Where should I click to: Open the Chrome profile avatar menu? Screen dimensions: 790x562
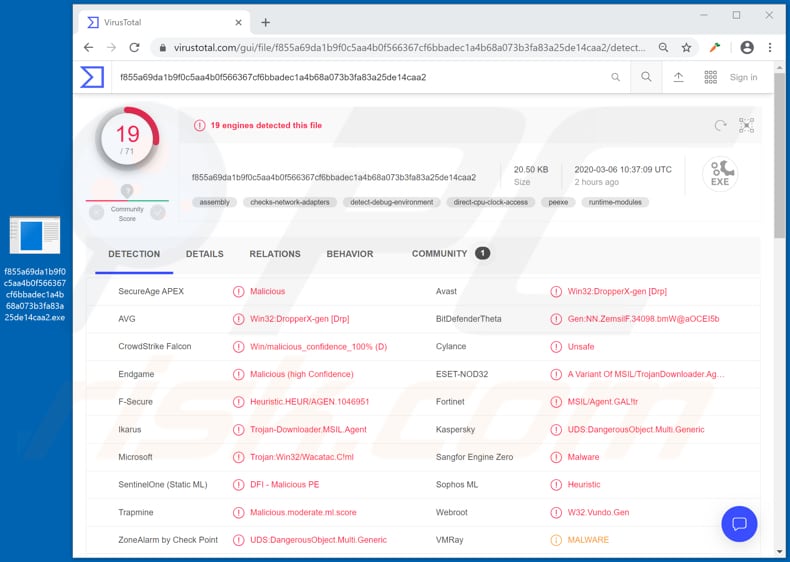pyautogui.click(x=745, y=47)
